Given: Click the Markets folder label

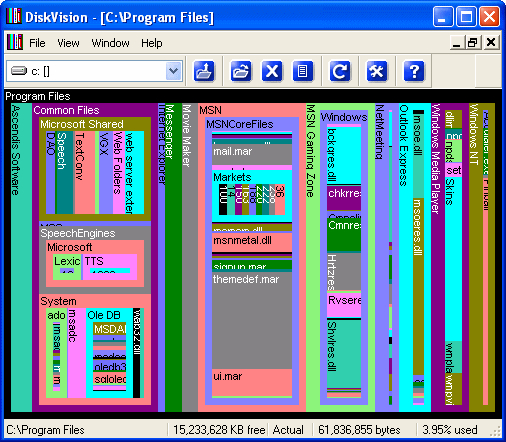Looking at the screenshot, I should coord(232,177).
